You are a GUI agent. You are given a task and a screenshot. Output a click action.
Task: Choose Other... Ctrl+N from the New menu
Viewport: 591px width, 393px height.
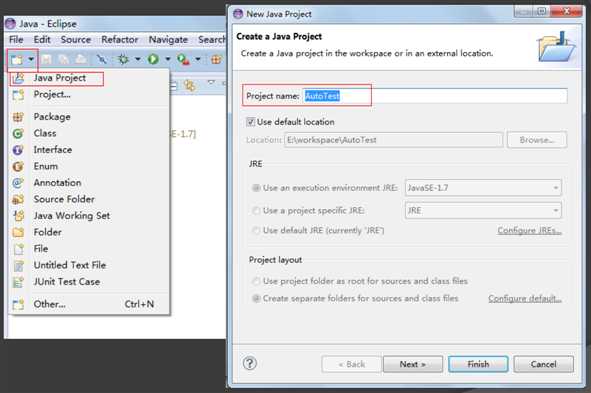pos(89,304)
